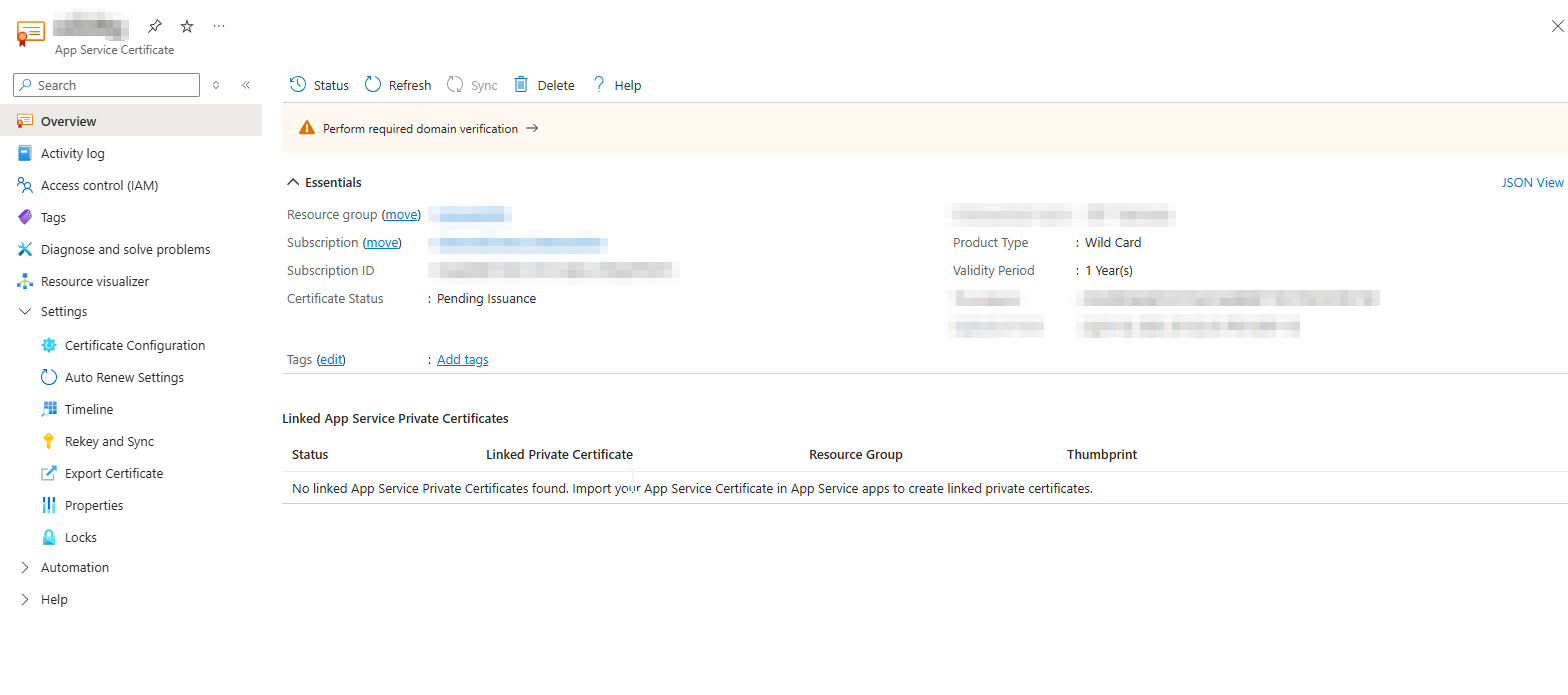Click the Linked Private Certificate column header
This screenshot has width=1568, height=695.
click(x=559, y=454)
